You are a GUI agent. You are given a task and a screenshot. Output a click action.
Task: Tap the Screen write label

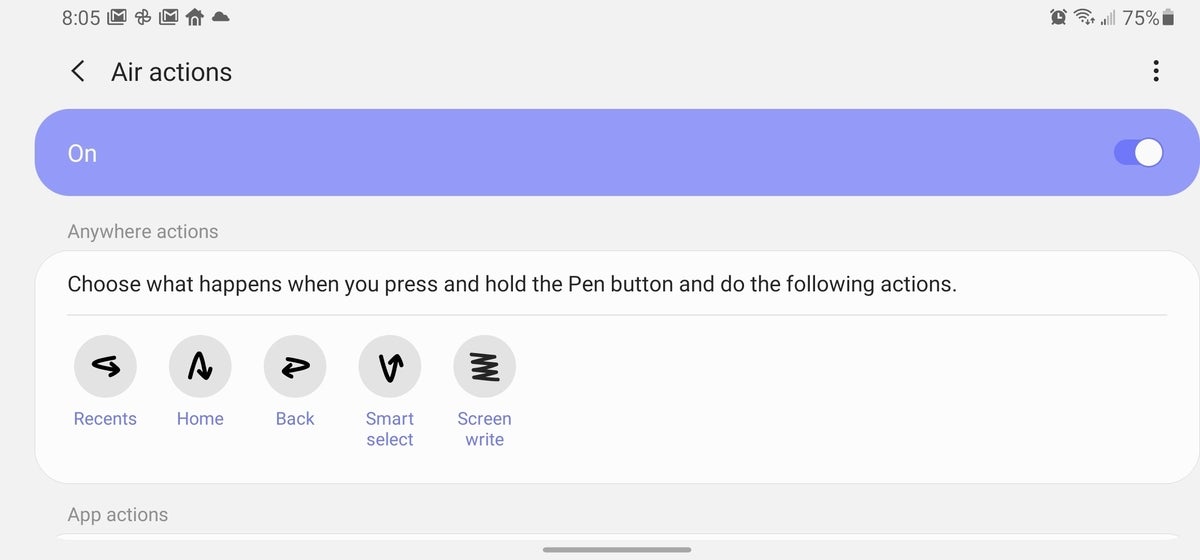tap(485, 429)
